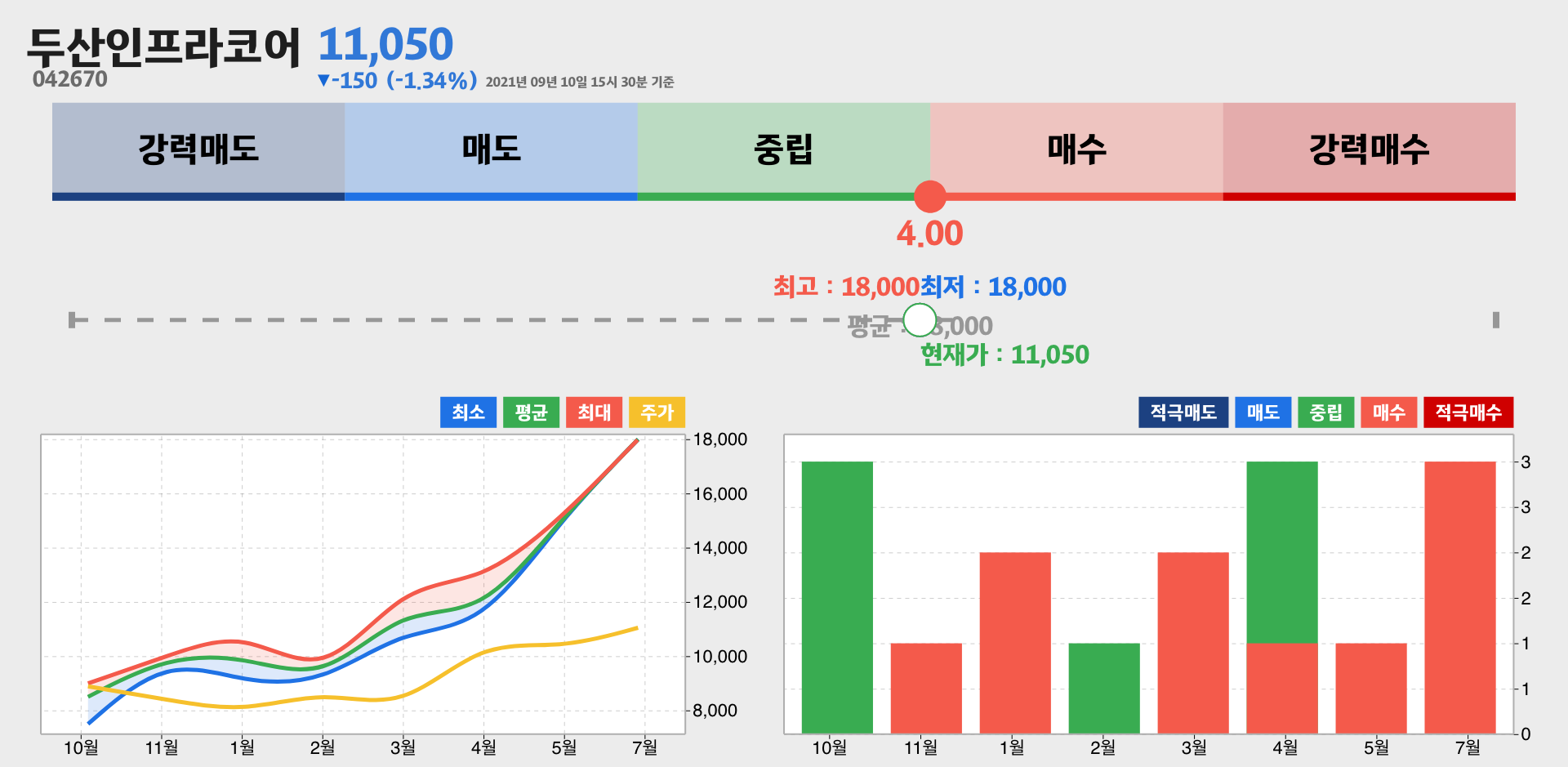Click the 중립 rating segment

click(x=784, y=151)
